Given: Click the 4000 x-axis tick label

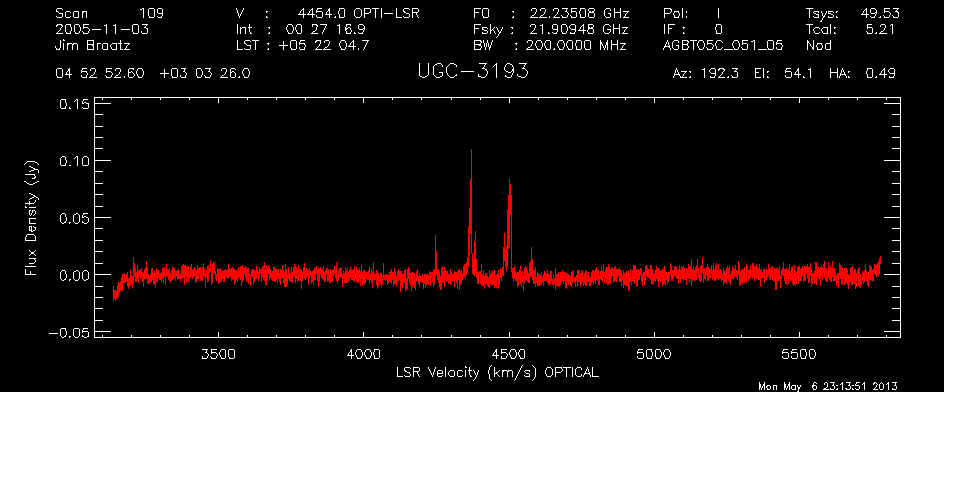Looking at the screenshot, I should point(364,354).
